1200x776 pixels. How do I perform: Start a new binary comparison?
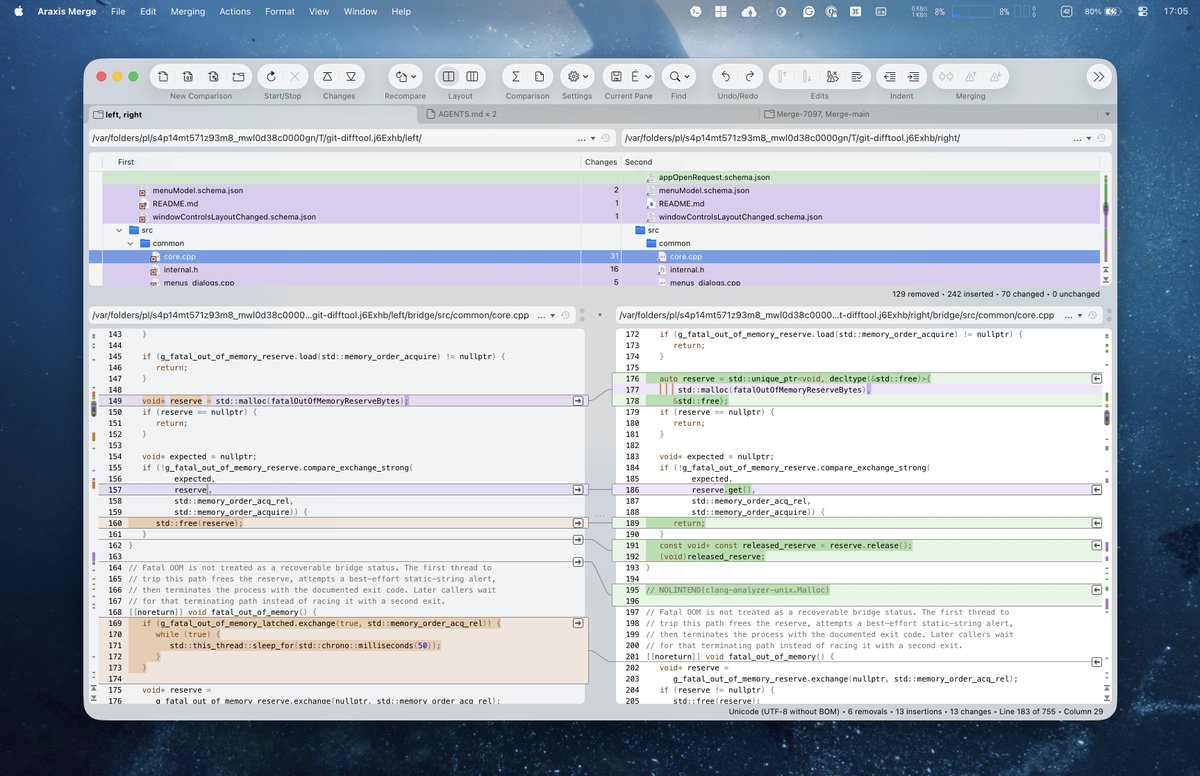(x=188, y=76)
